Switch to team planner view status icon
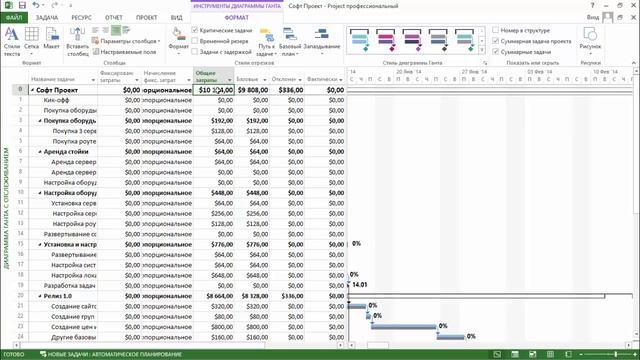 coord(533,354)
